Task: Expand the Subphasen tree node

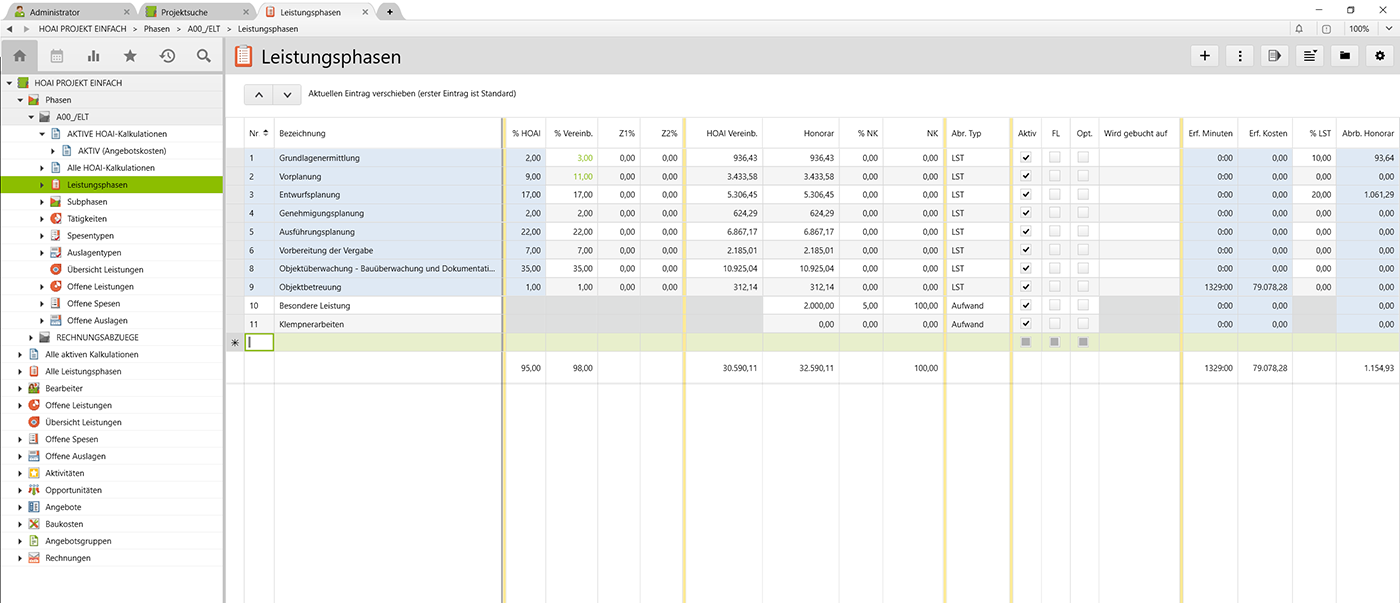Action: click(x=42, y=202)
